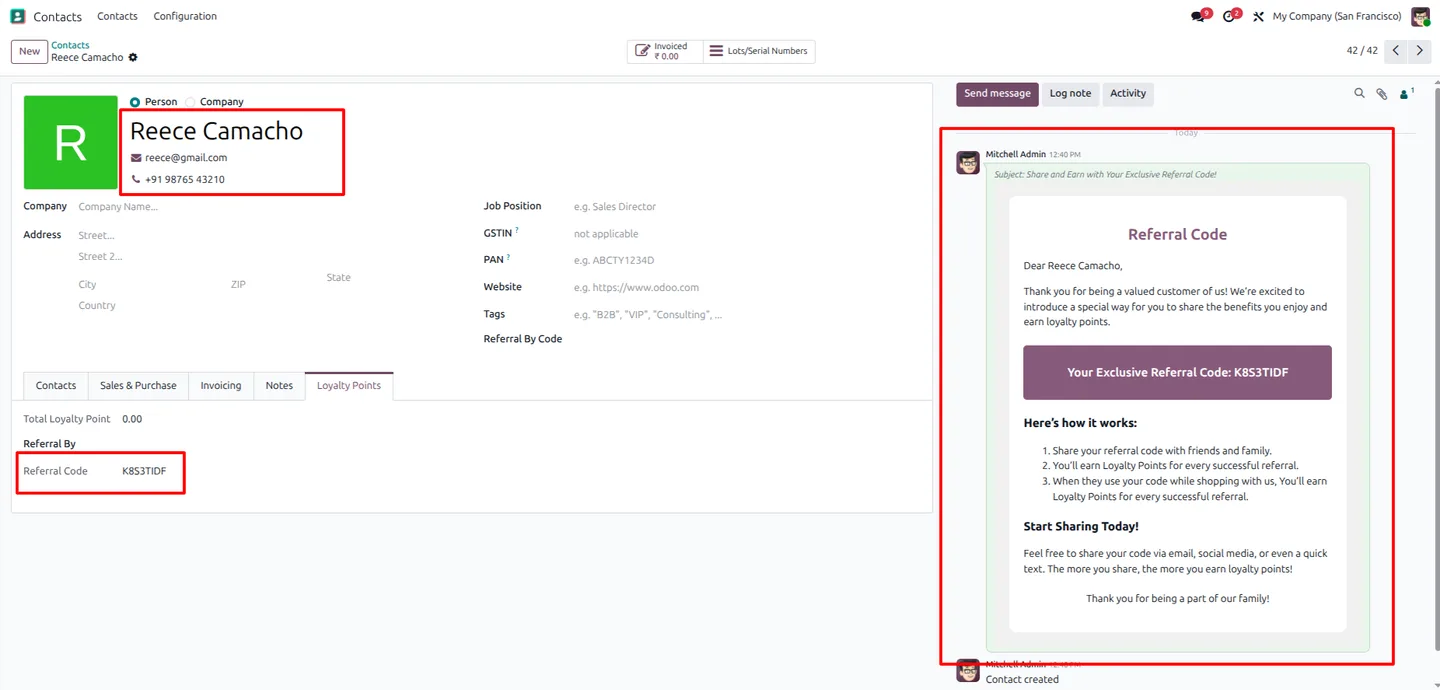This screenshot has height=690, width=1440.
Task: Click the contact name field Reece Camacho
Action: 216,131
